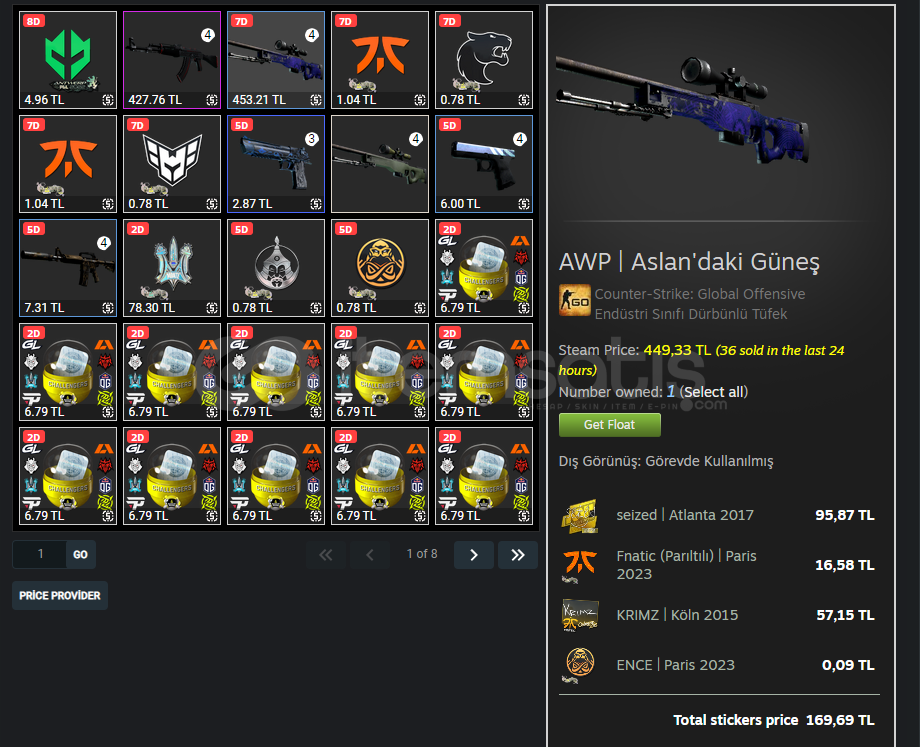Click the Get Float button
This screenshot has width=920, height=747.
[x=610, y=425]
